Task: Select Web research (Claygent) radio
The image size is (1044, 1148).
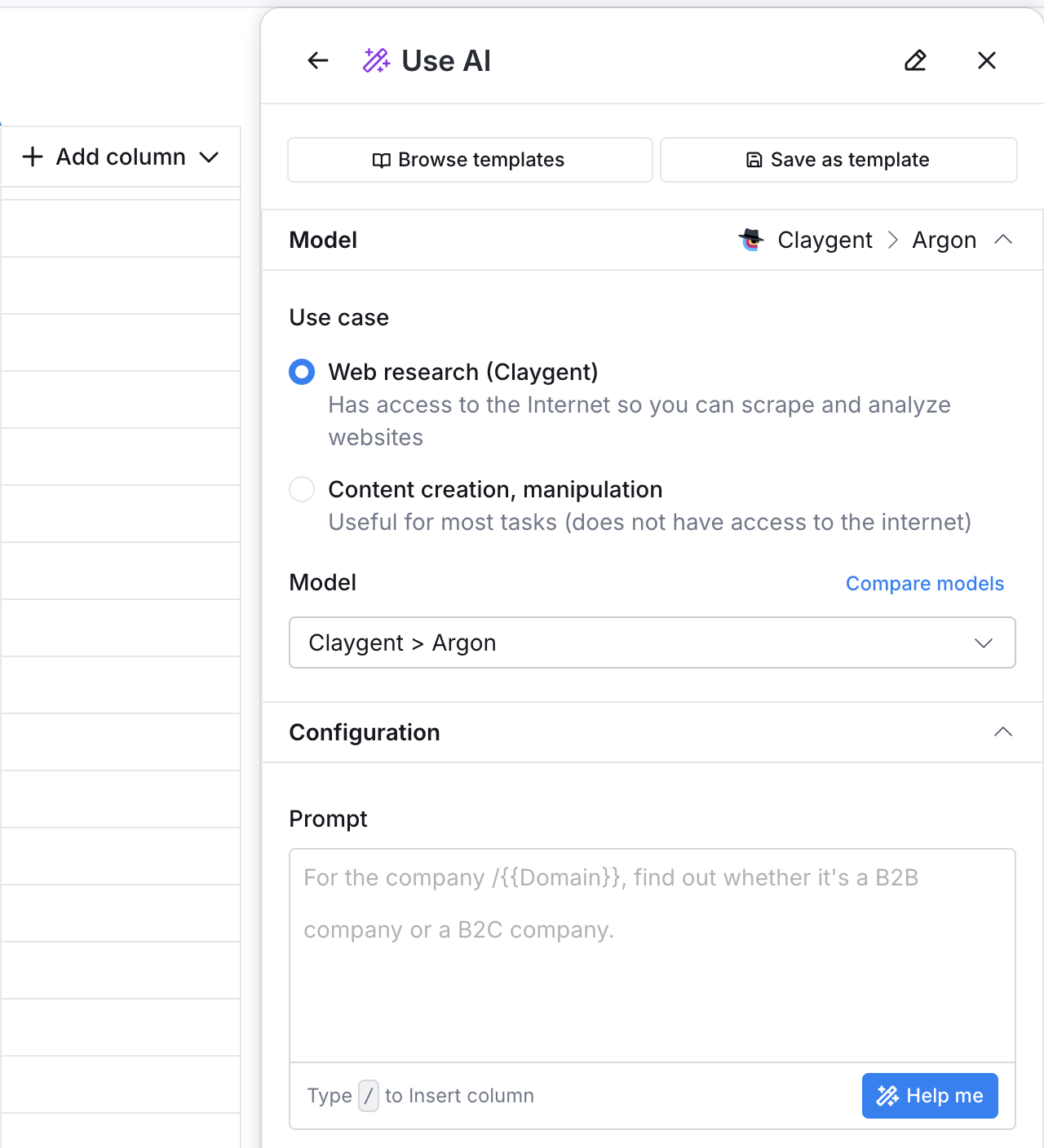Action: click(302, 372)
